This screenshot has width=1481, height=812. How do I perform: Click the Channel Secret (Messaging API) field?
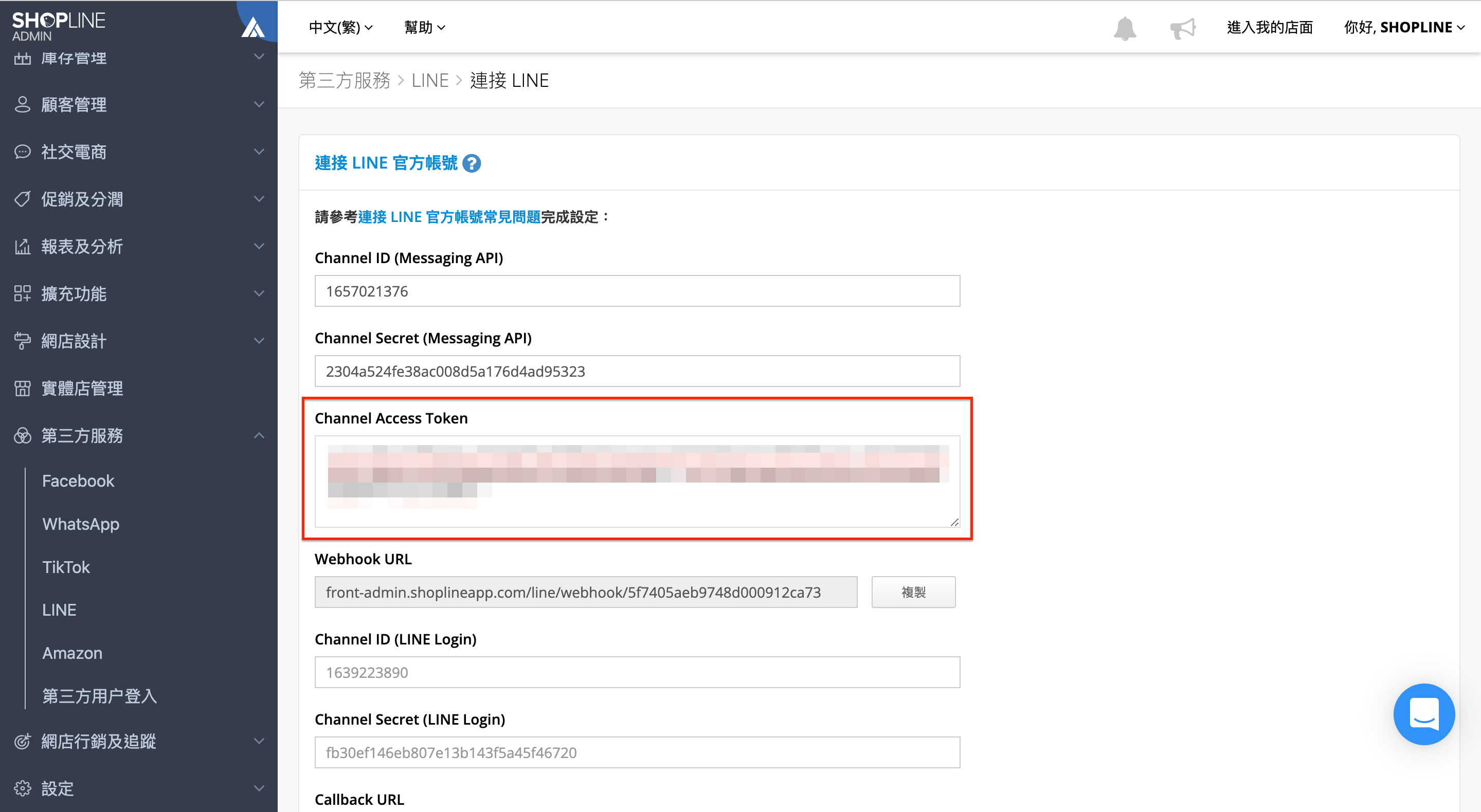pyautogui.click(x=638, y=371)
